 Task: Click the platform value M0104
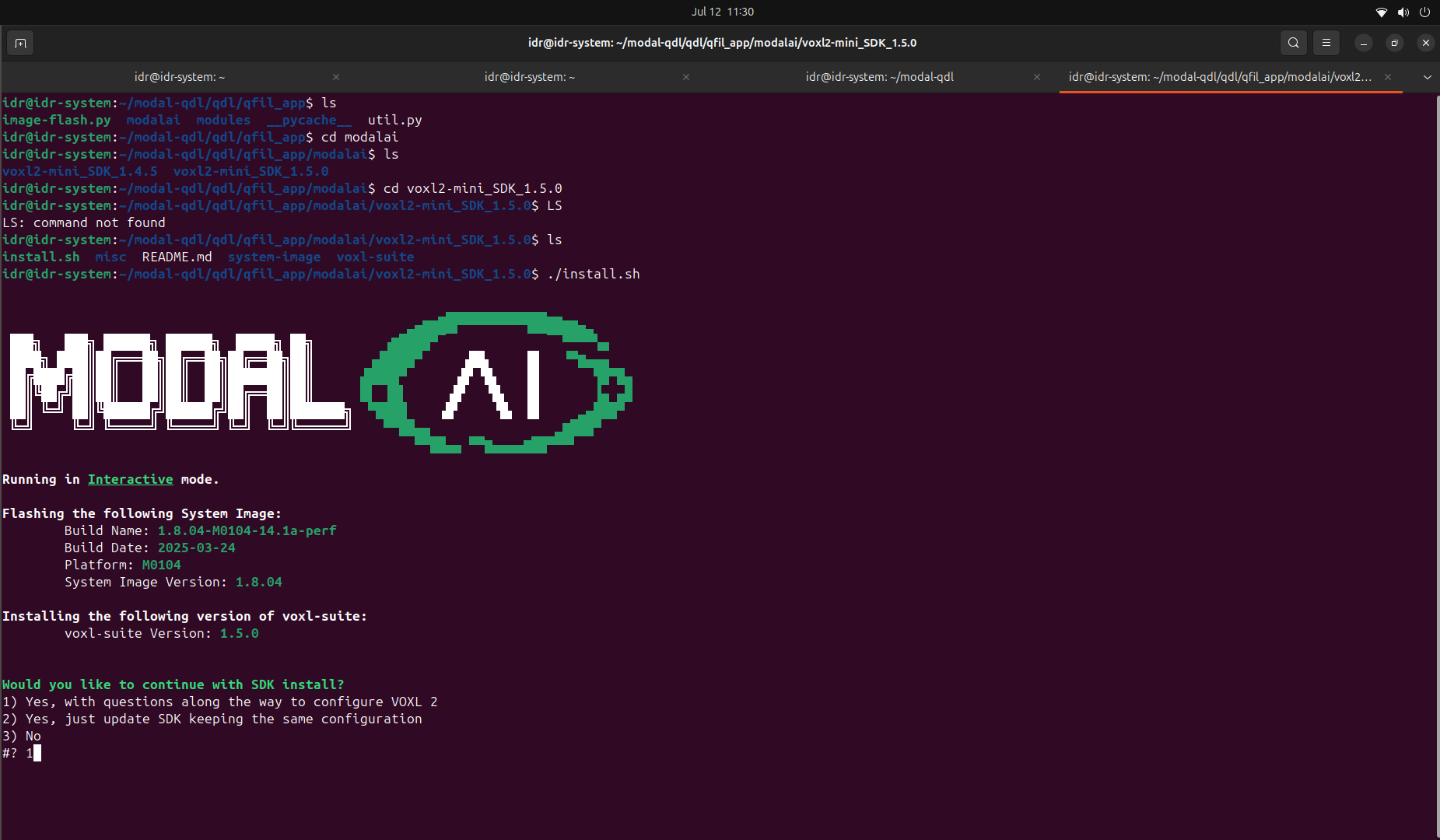[162, 565]
